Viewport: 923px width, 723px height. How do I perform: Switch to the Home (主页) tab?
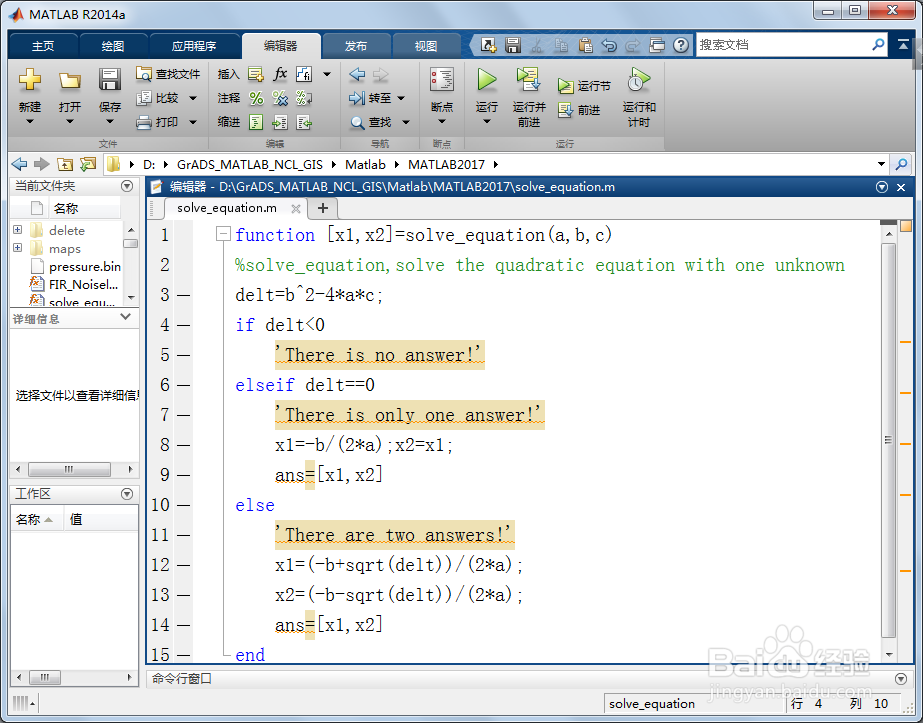coord(43,46)
